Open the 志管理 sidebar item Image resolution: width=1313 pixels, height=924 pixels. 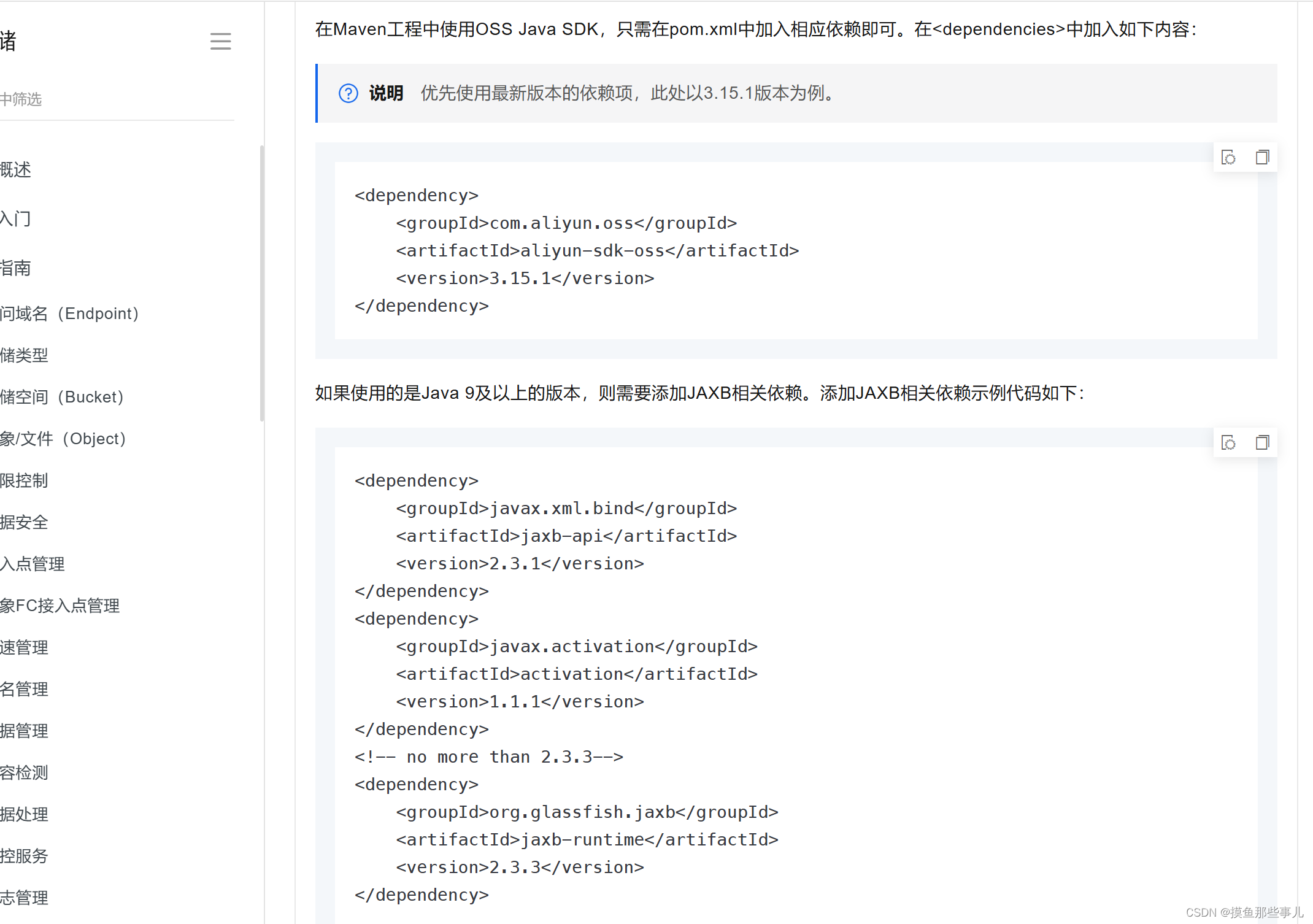tap(24, 898)
